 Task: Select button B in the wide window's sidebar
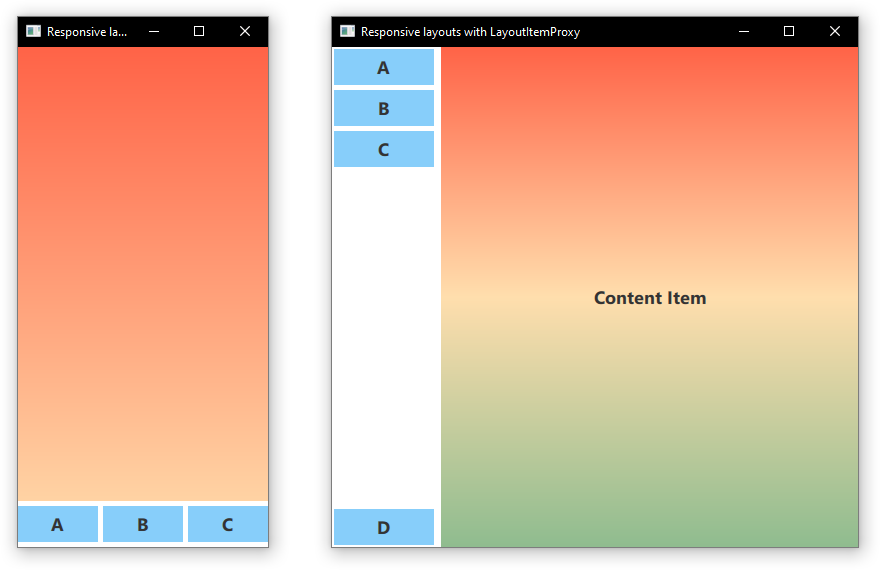coord(384,109)
